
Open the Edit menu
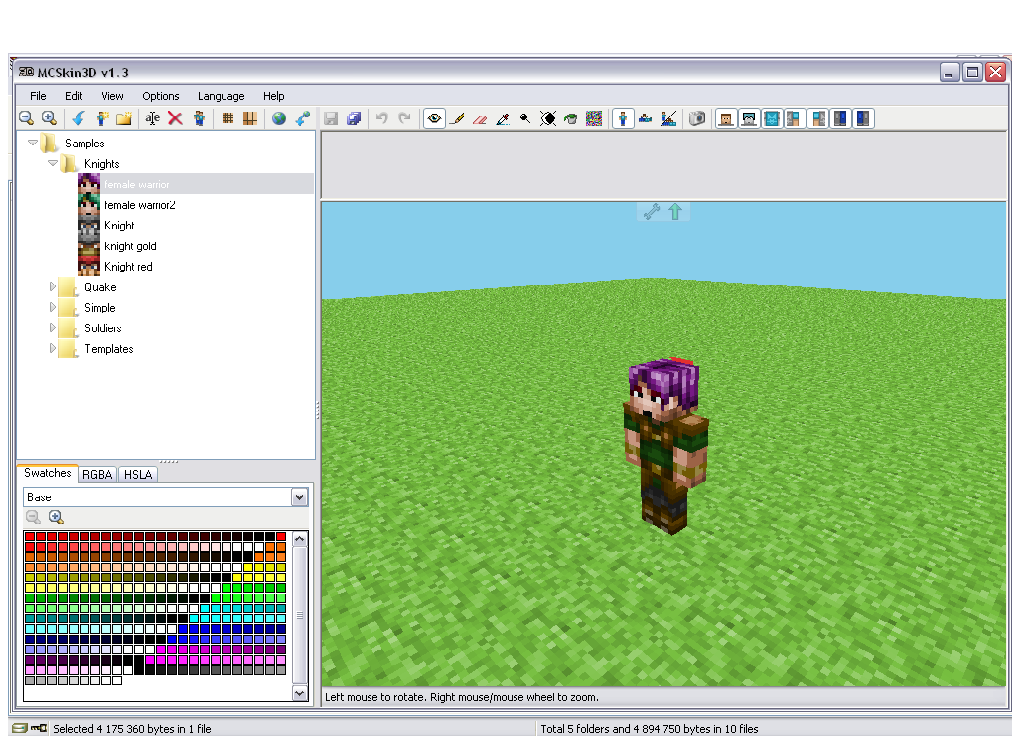click(74, 96)
